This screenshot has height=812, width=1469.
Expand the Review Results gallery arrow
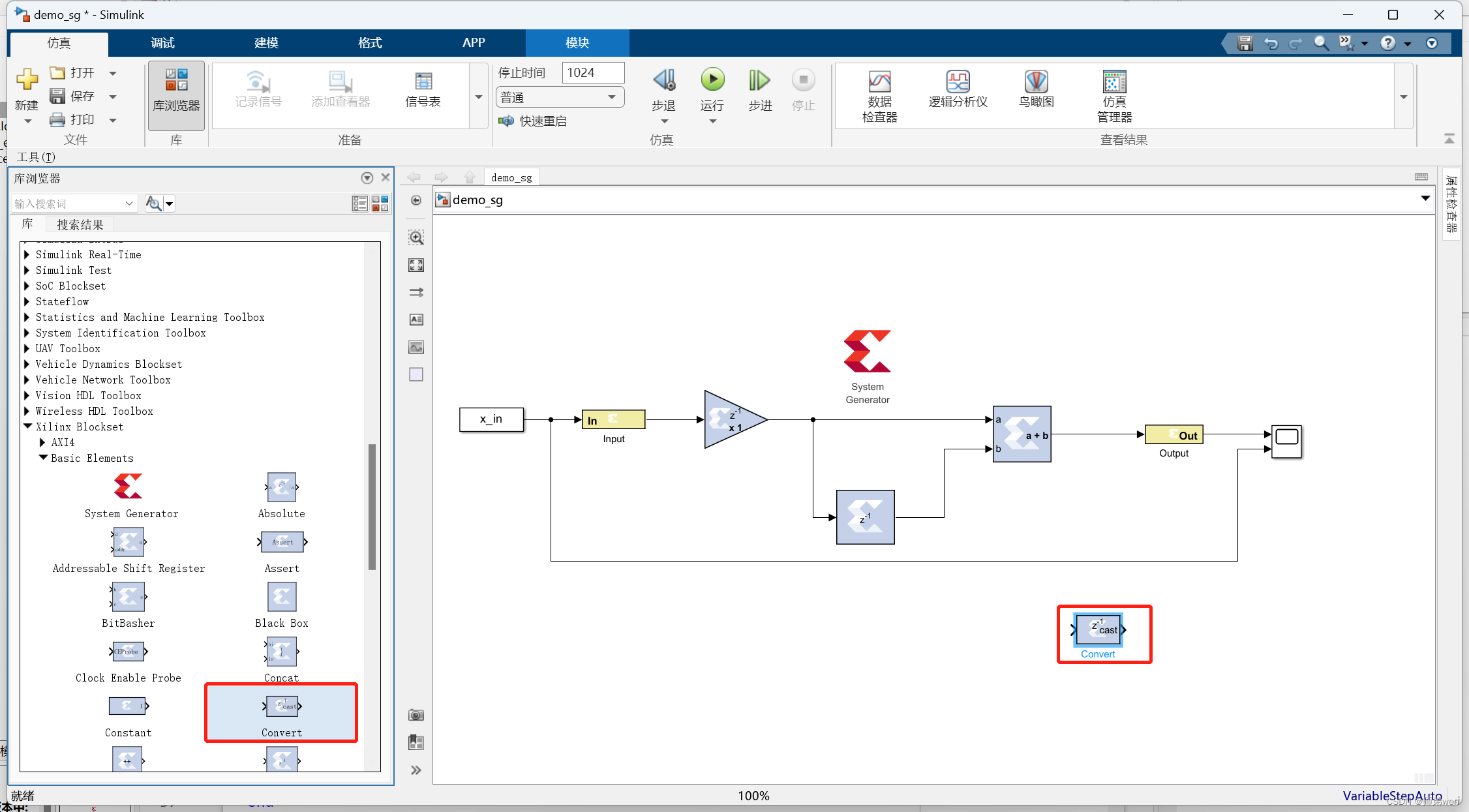[x=1404, y=97]
